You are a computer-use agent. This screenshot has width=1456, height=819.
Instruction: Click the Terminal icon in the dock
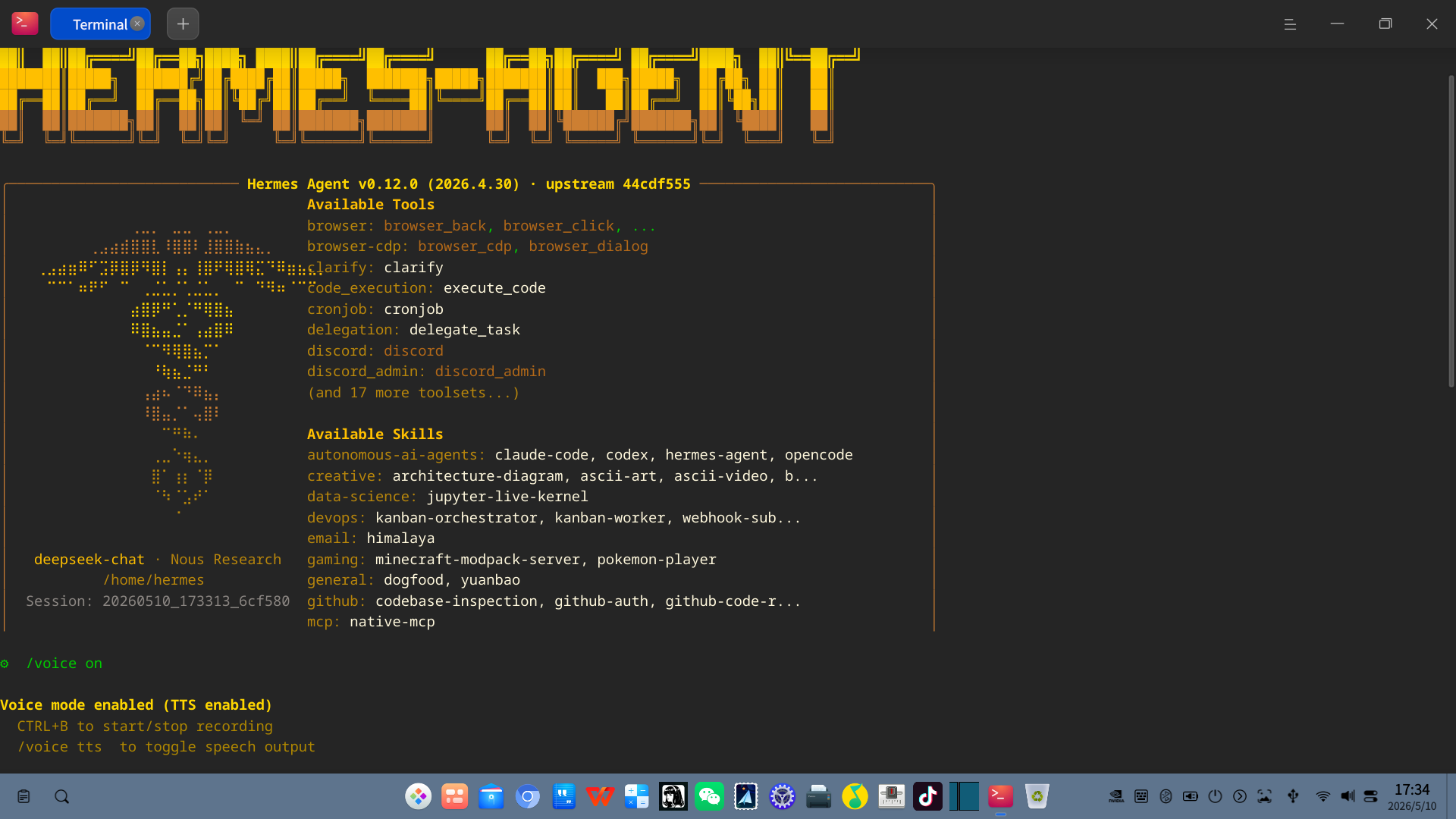[x=1000, y=796]
